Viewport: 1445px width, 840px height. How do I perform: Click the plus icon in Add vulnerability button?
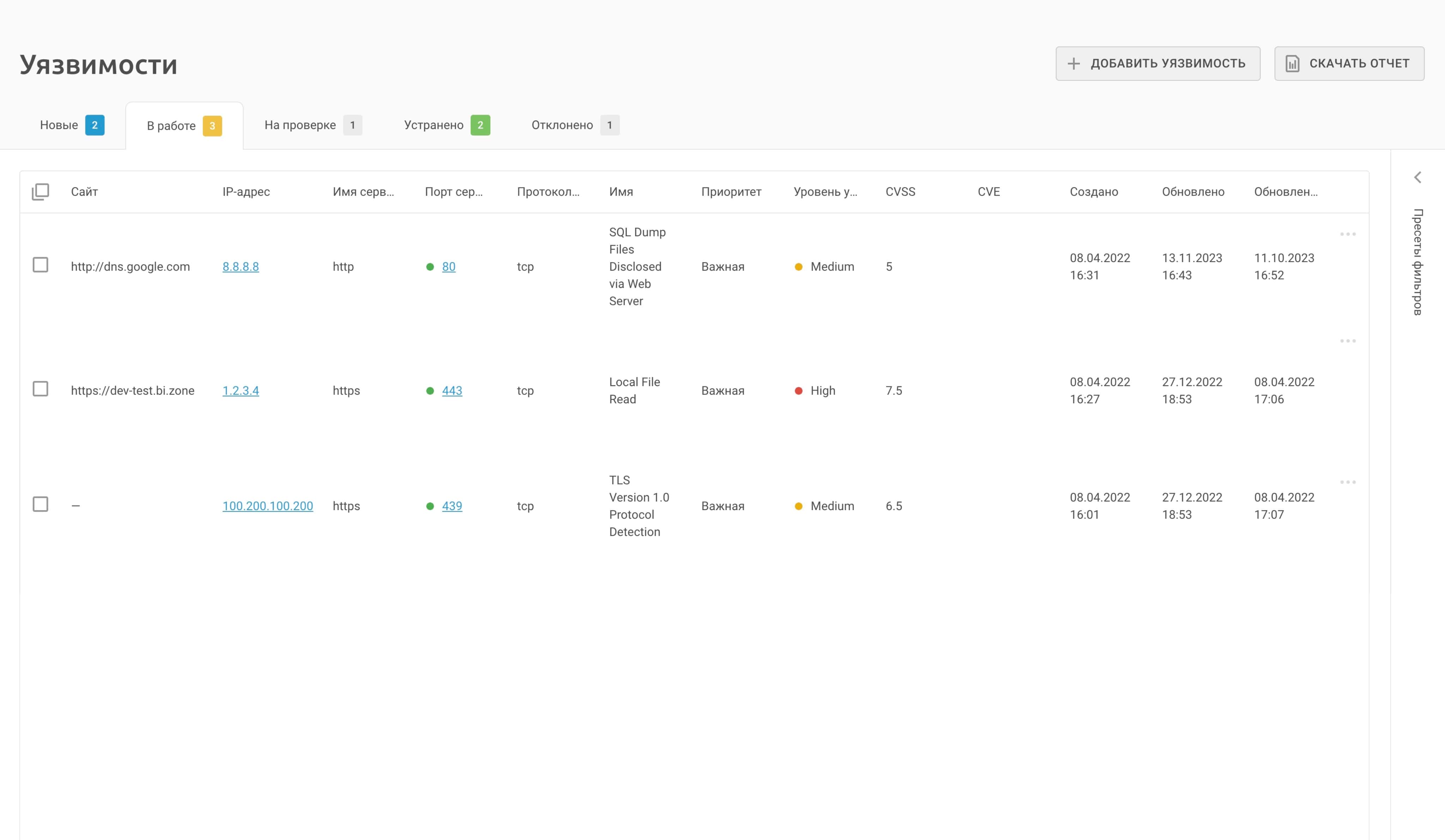coord(1074,64)
